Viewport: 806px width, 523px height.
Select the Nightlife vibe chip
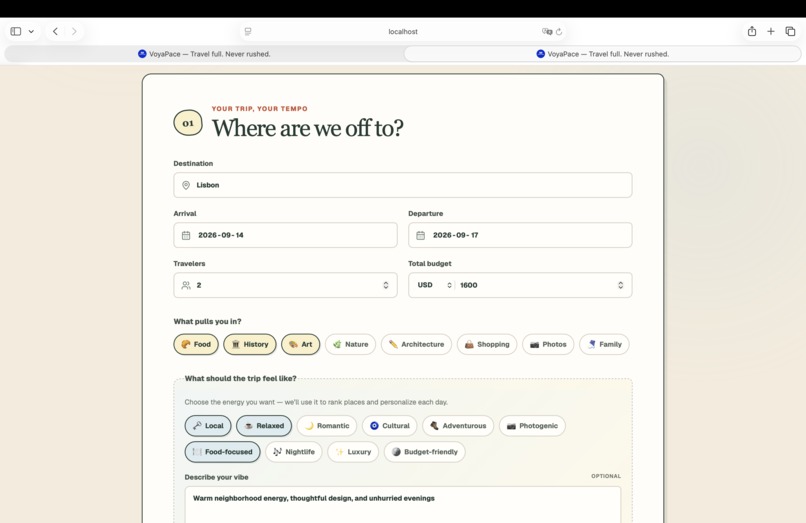[x=294, y=452]
